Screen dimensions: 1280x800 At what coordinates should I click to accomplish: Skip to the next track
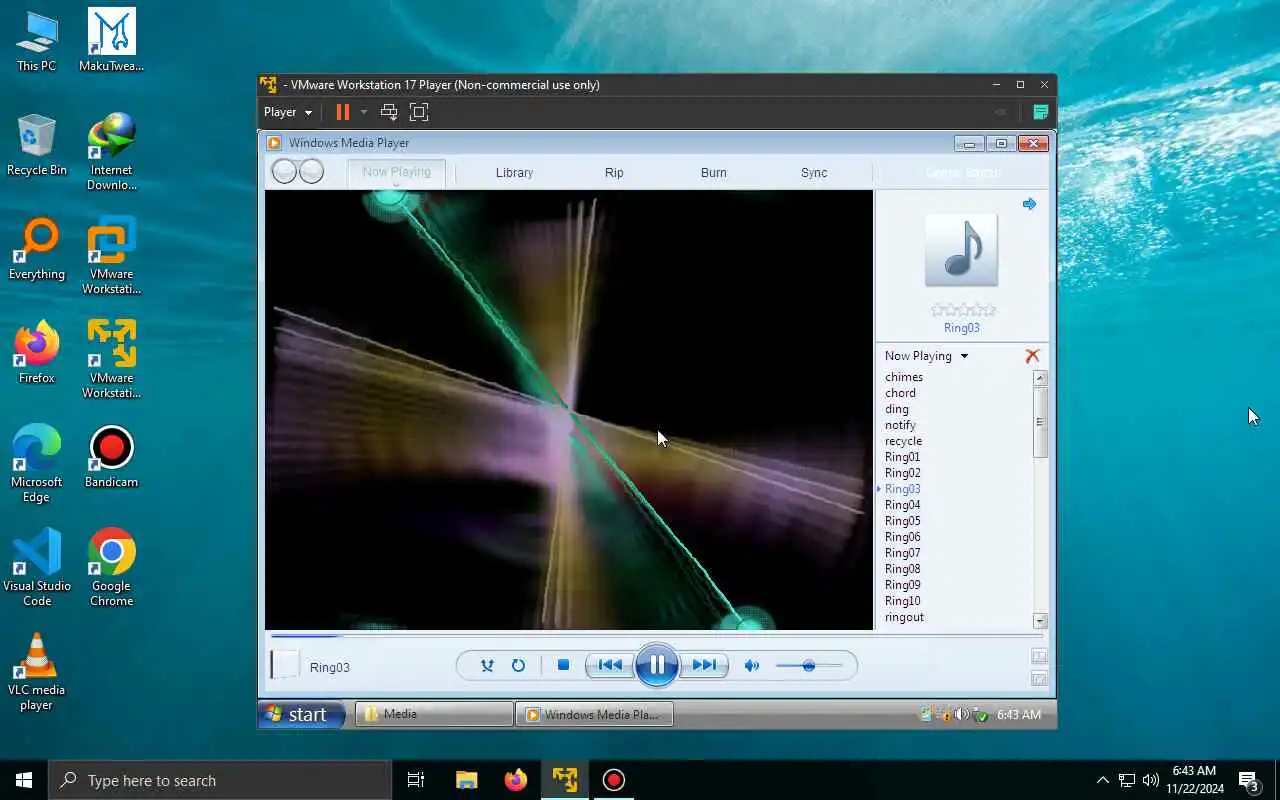pos(704,665)
